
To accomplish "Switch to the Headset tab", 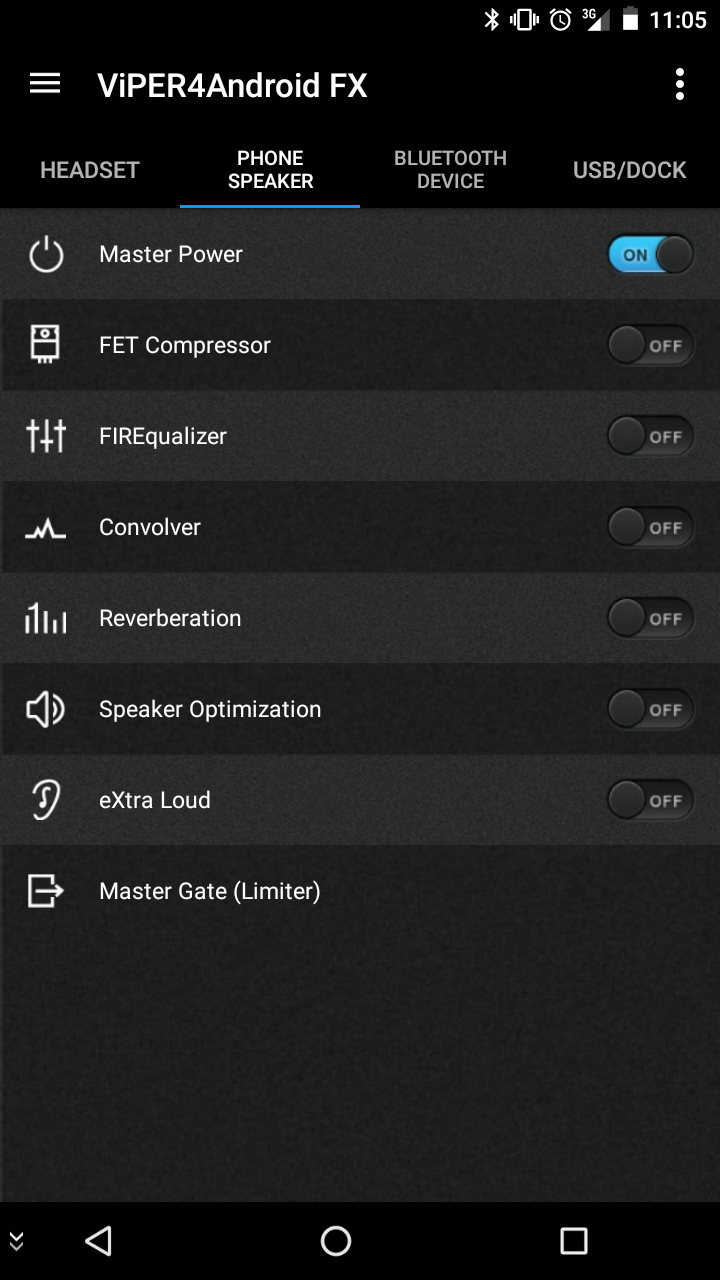I will click(x=90, y=170).
